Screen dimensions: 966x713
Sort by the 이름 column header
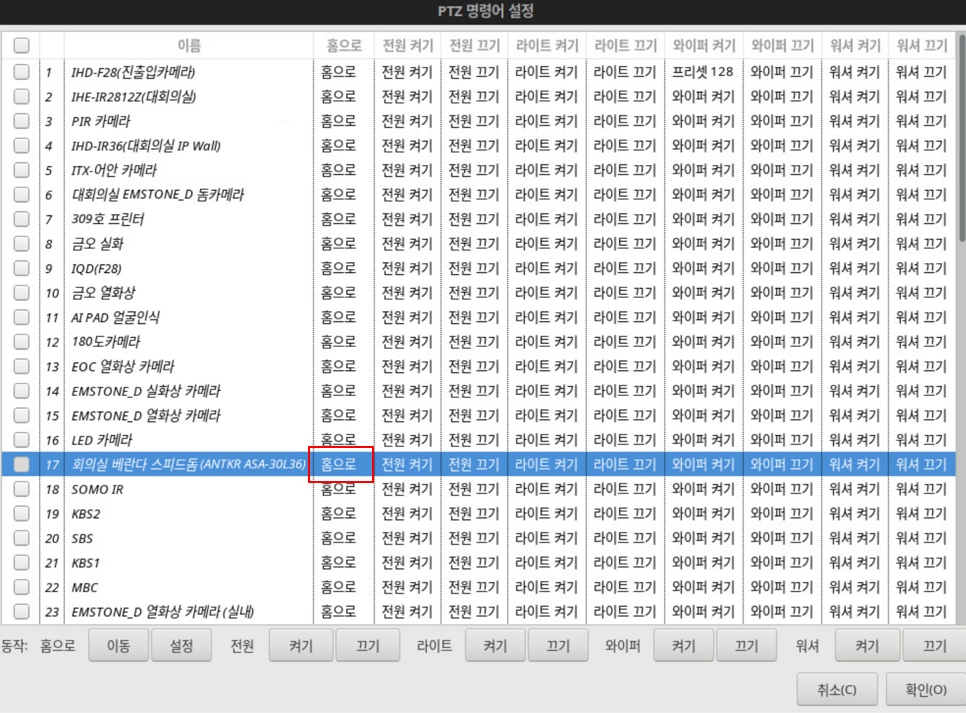click(x=188, y=46)
